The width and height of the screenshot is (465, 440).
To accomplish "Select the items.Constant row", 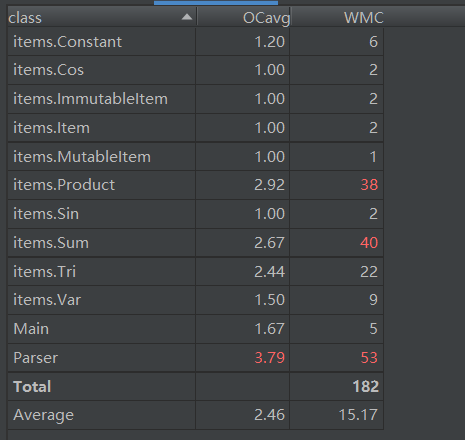I will point(196,42).
